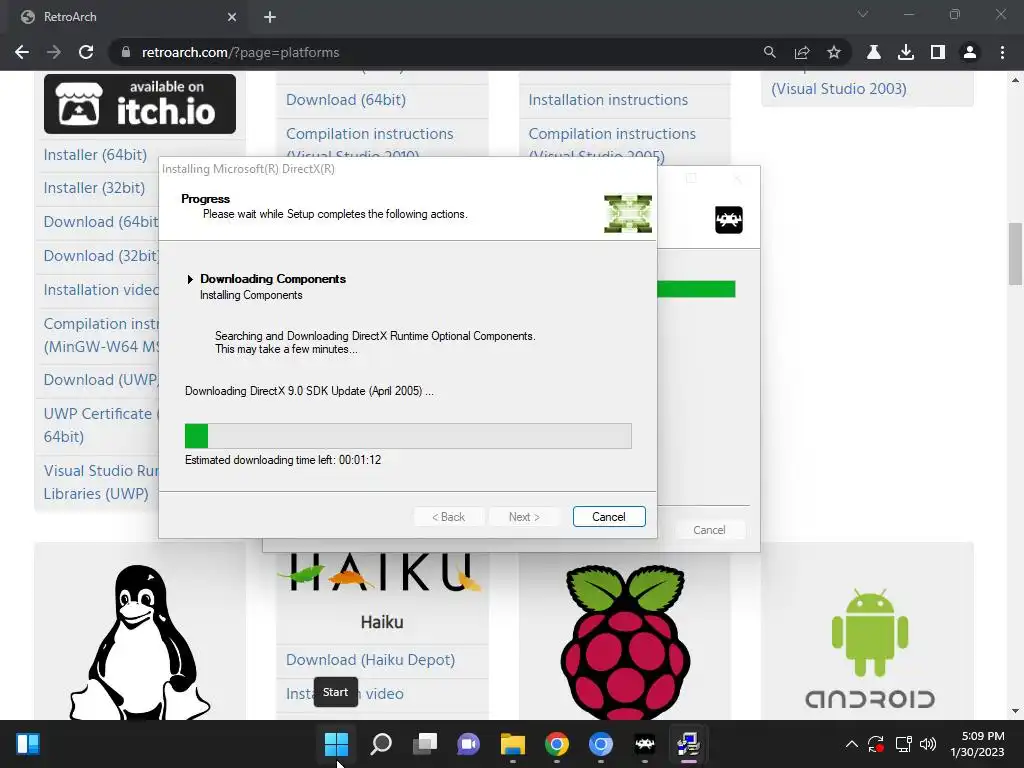The image size is (1024, 768).
Task: Click the 'Estimated downloading time left' text
Action: tap(283, 460)
